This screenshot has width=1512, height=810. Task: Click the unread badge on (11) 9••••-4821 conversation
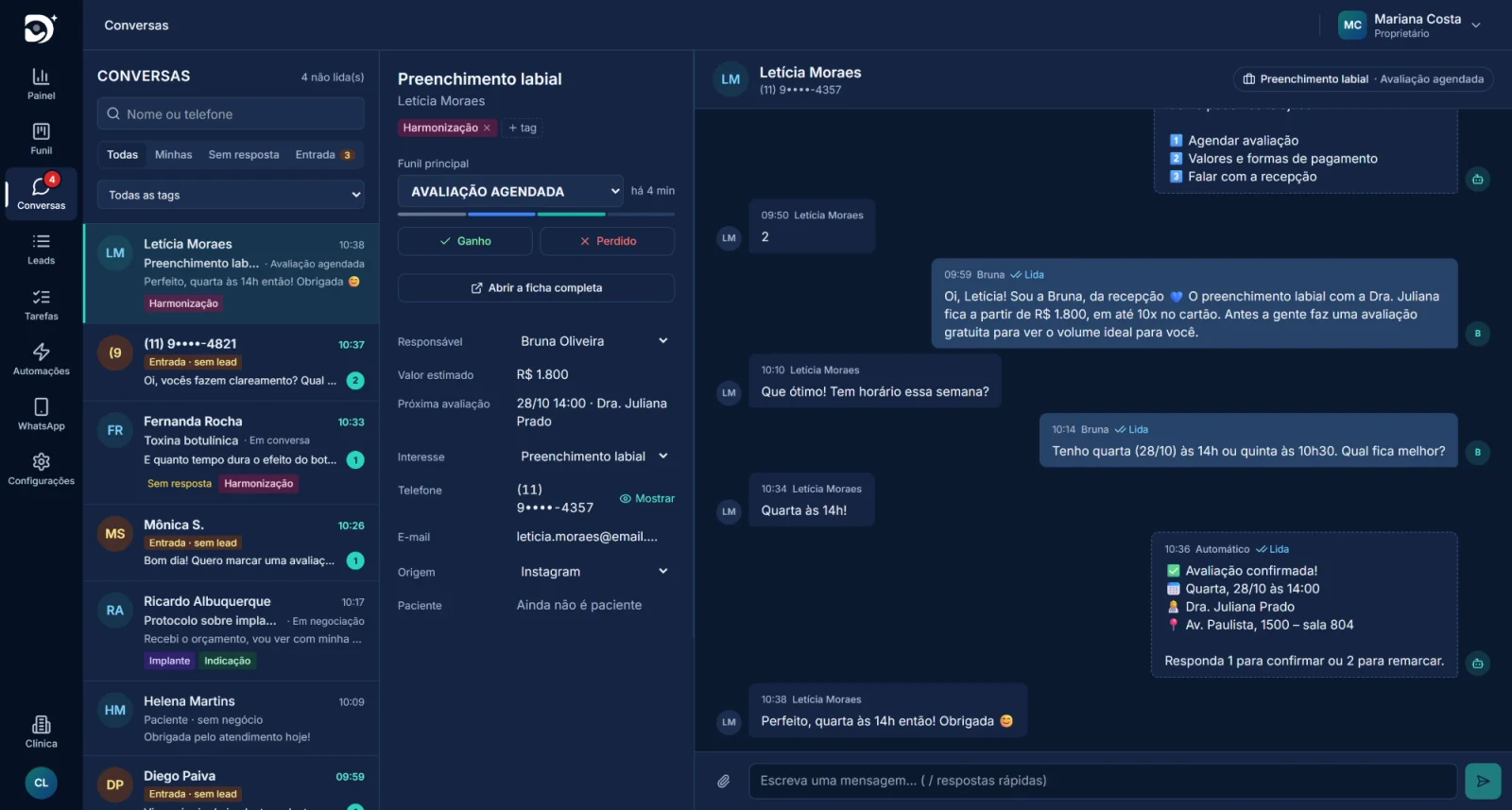355,381
